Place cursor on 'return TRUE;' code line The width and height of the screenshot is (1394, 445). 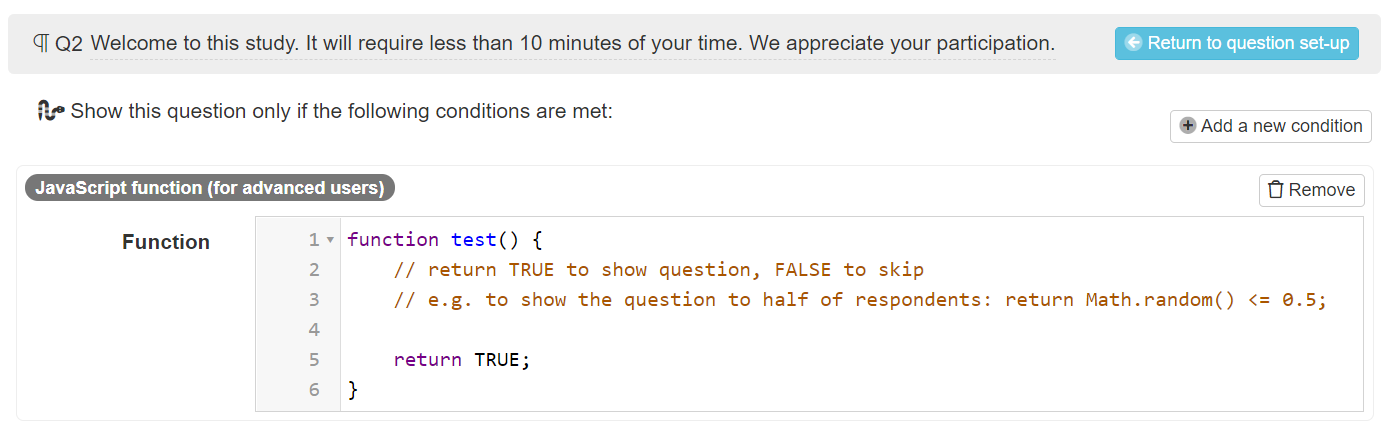(462, 360)
